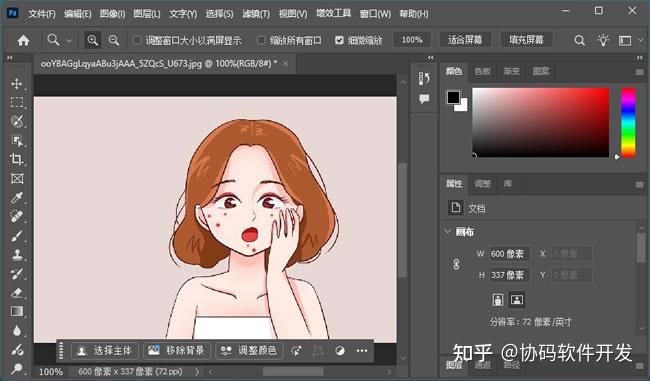The height and width of the screenshot is (381, 650).
Task: Switch to the 色板 tab
Action: point(482,71)
